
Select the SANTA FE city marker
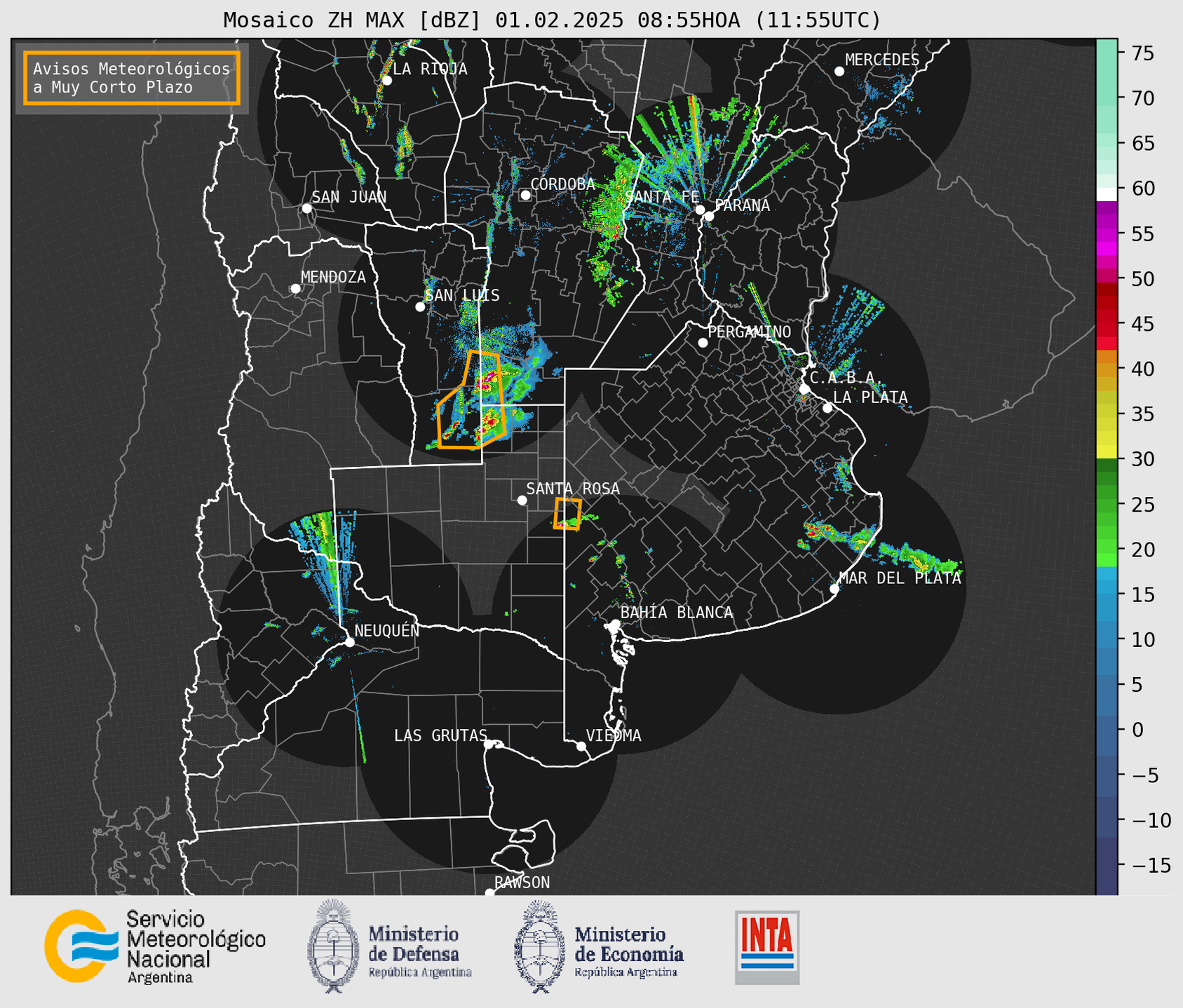[x=700, y=210]
